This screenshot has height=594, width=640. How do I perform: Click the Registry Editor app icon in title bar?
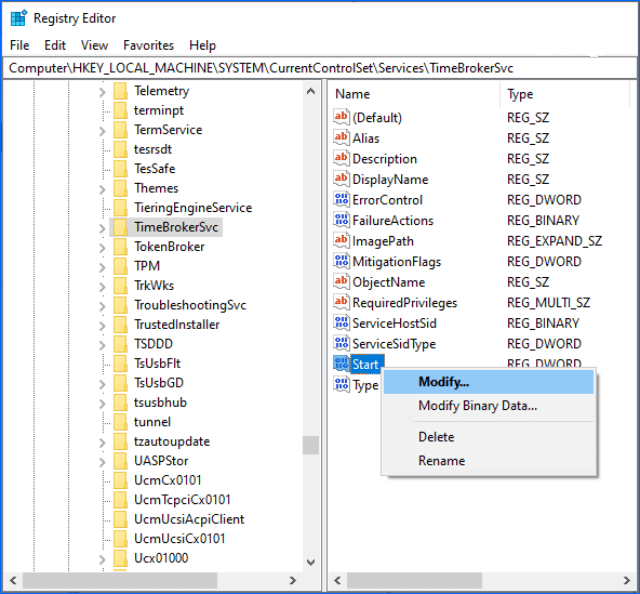pos(18,18)
